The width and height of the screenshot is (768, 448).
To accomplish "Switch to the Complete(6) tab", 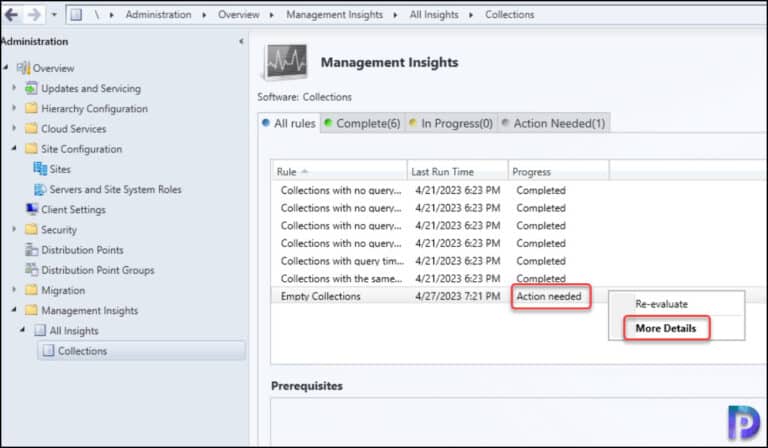I will pyautogui.click(x=363, y=123).
